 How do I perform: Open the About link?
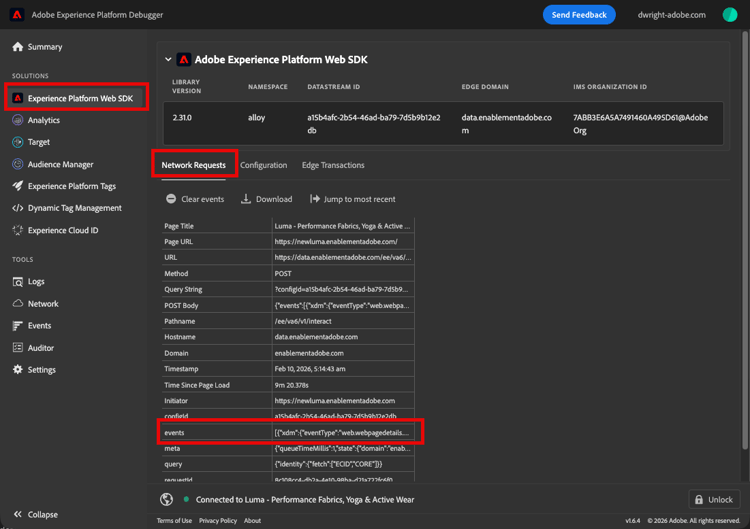[x=252, y=520]
